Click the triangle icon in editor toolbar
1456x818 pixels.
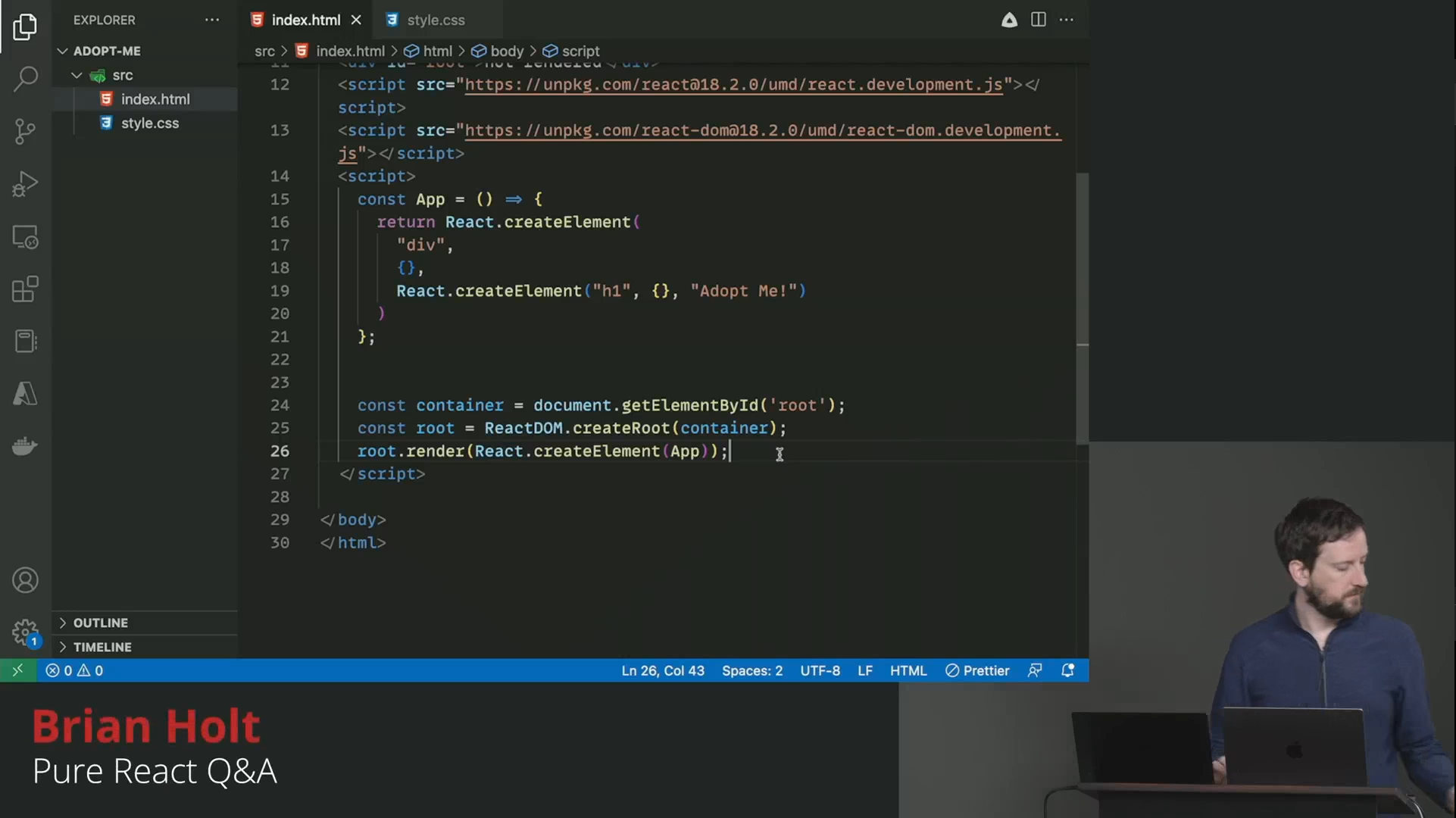click(x=1009, y=20)
